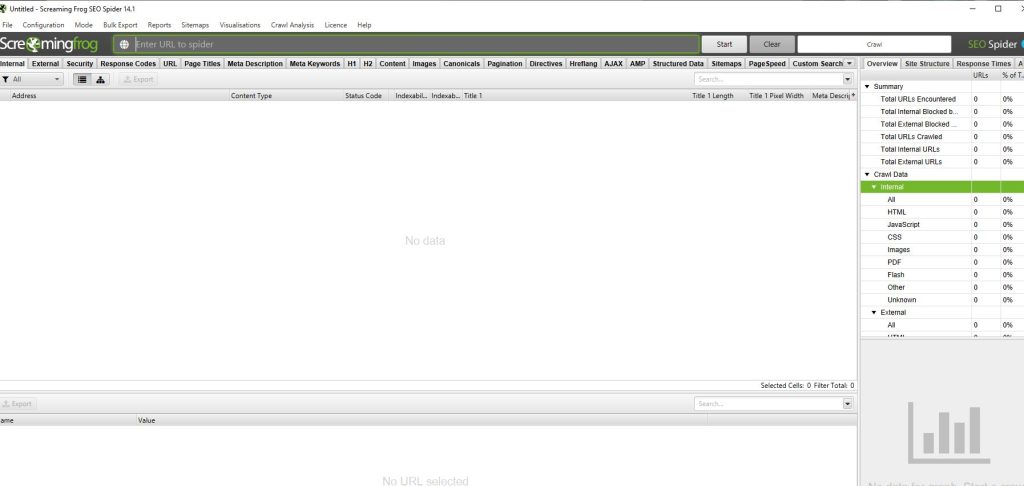Click the Screaming Frog logo

pos(49,44)
